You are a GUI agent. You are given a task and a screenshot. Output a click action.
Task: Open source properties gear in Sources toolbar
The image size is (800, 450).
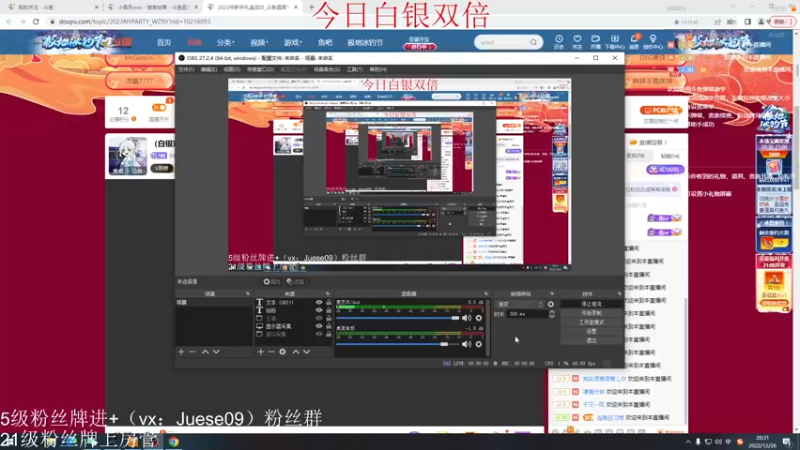click(x=283, y=352)
